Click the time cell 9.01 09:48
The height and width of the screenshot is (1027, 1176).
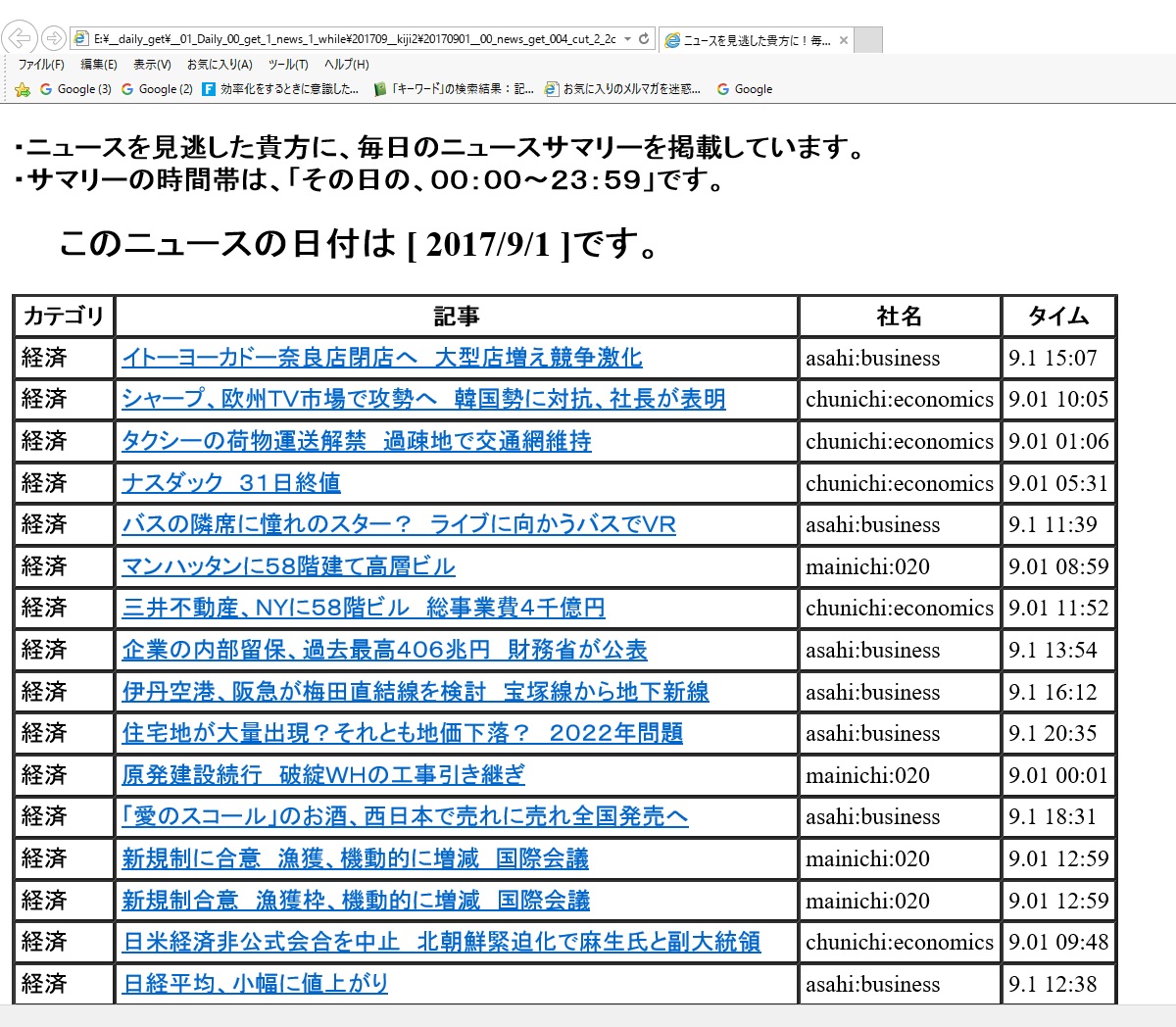1058,942
